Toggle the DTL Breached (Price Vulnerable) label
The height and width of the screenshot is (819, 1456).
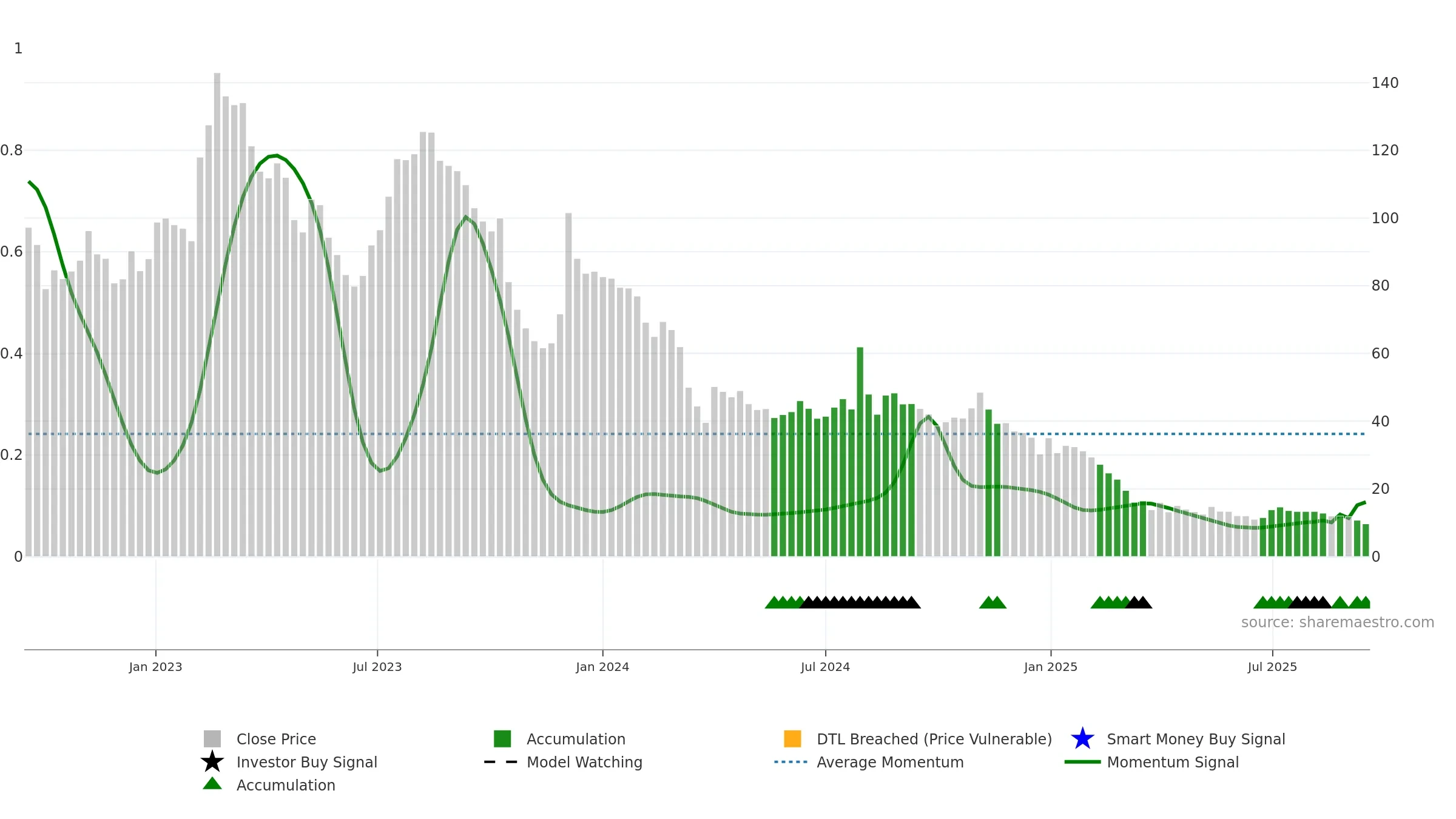[934, 739]
